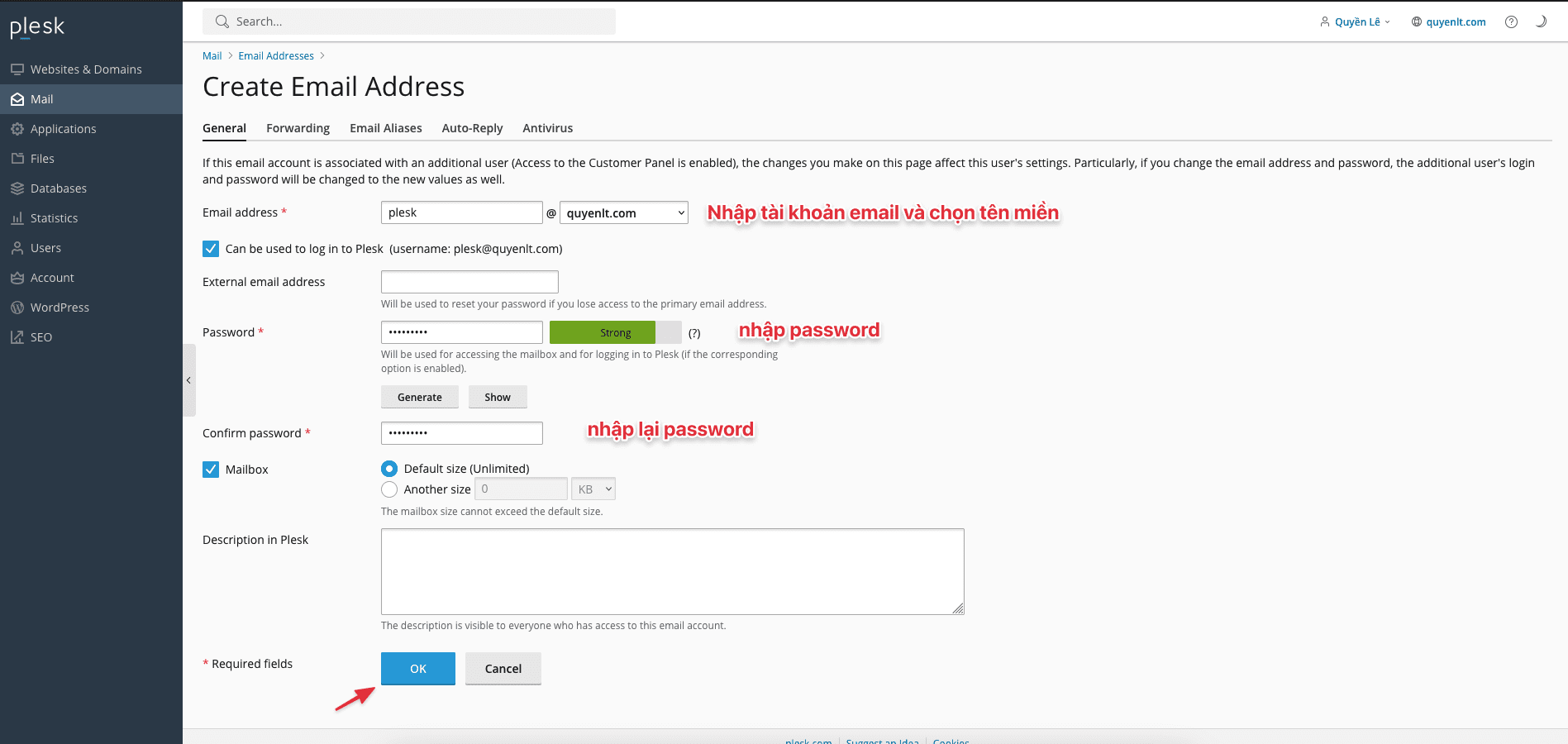This screenshot has width=1568, height=744.
Task: Uncheck 'Can be used to log in to Plesk'
Action: (211, 249)
